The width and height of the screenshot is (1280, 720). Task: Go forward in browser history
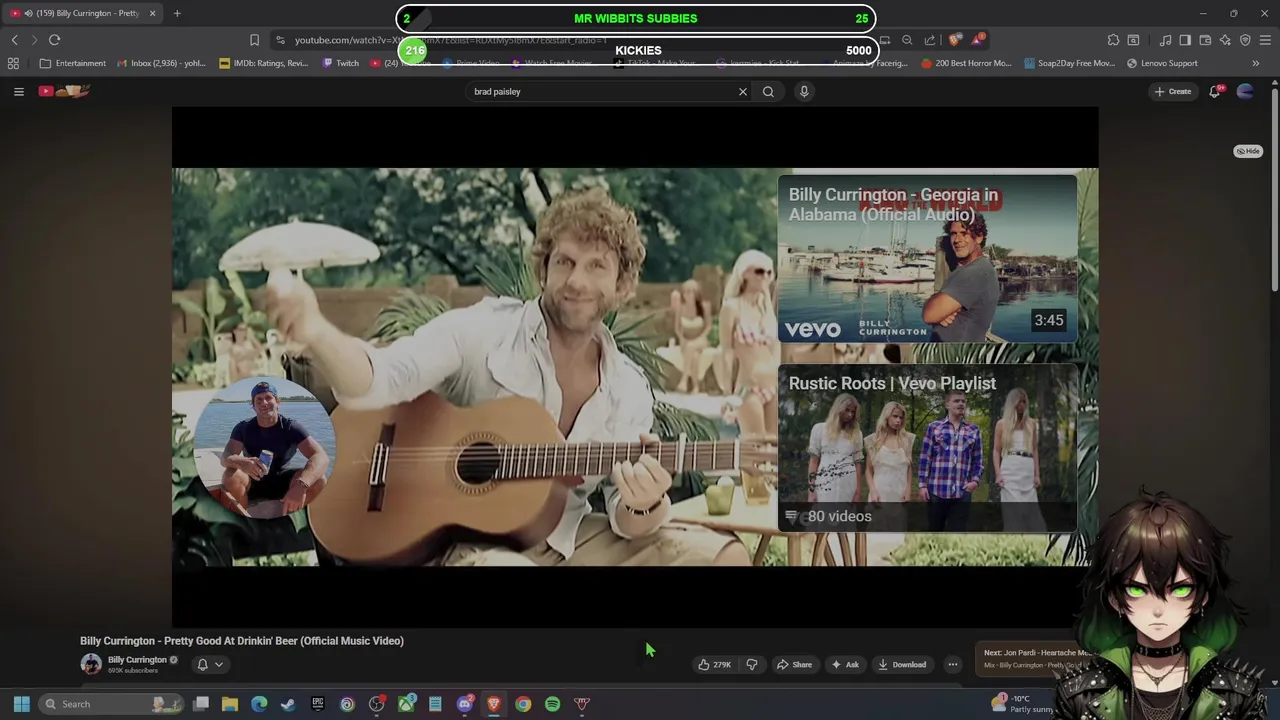click(34, 40)
